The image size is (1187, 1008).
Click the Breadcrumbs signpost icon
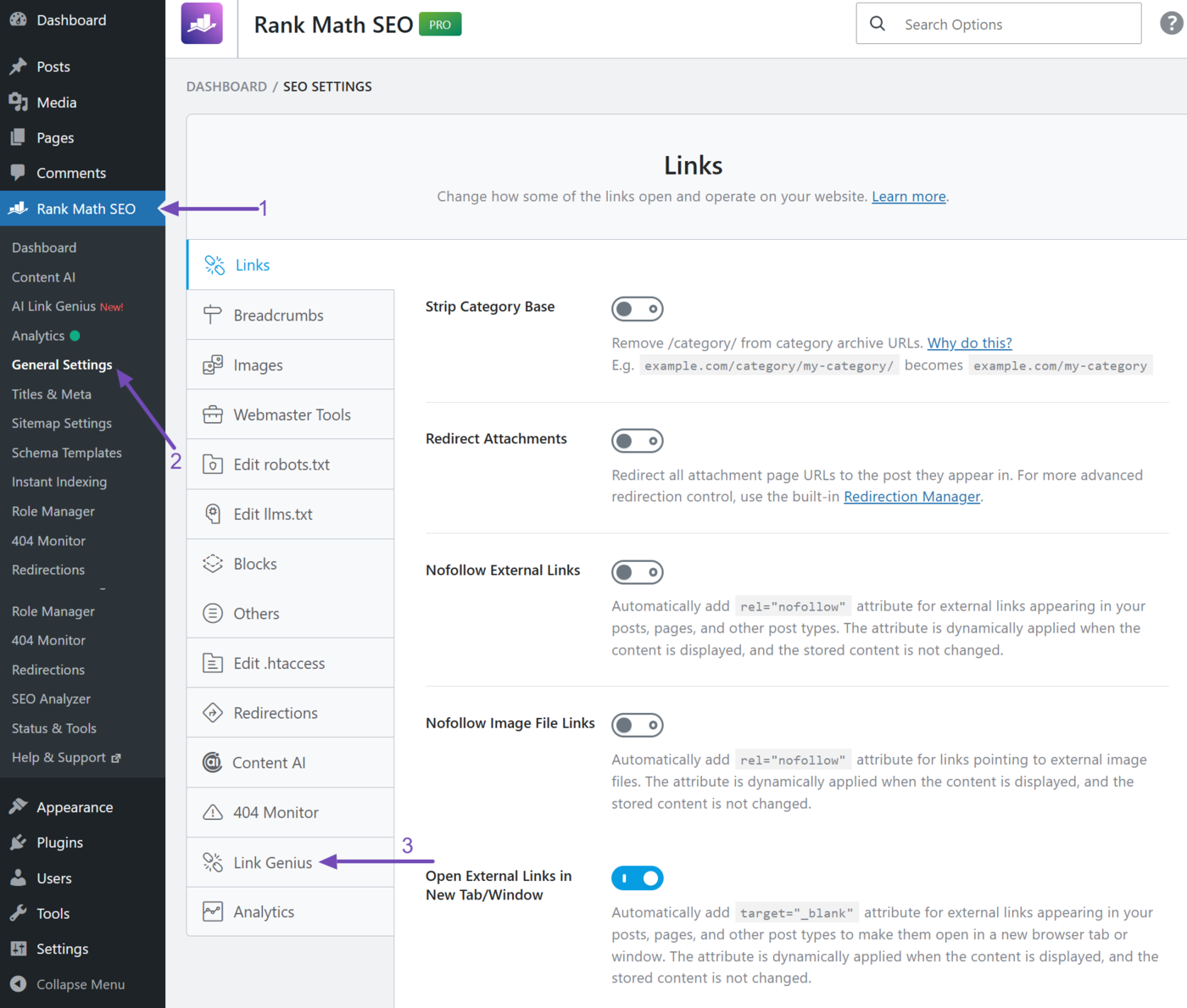212,315
